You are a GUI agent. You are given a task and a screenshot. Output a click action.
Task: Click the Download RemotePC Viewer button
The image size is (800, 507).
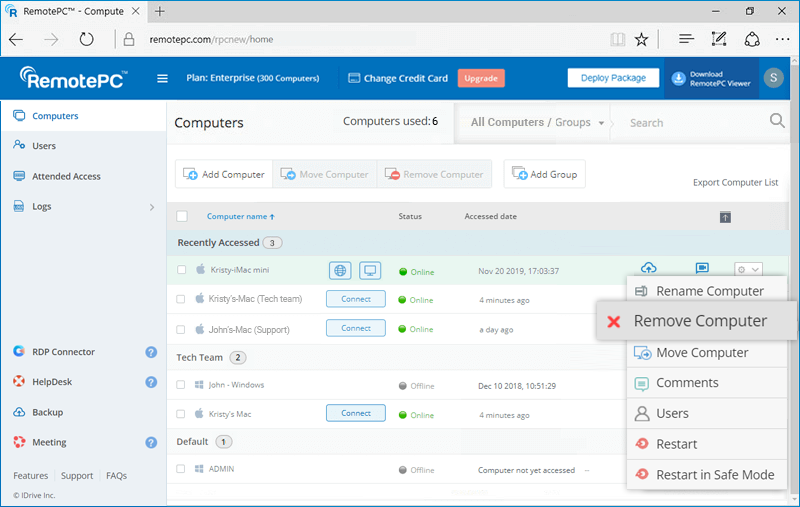(x=711, y=79)
